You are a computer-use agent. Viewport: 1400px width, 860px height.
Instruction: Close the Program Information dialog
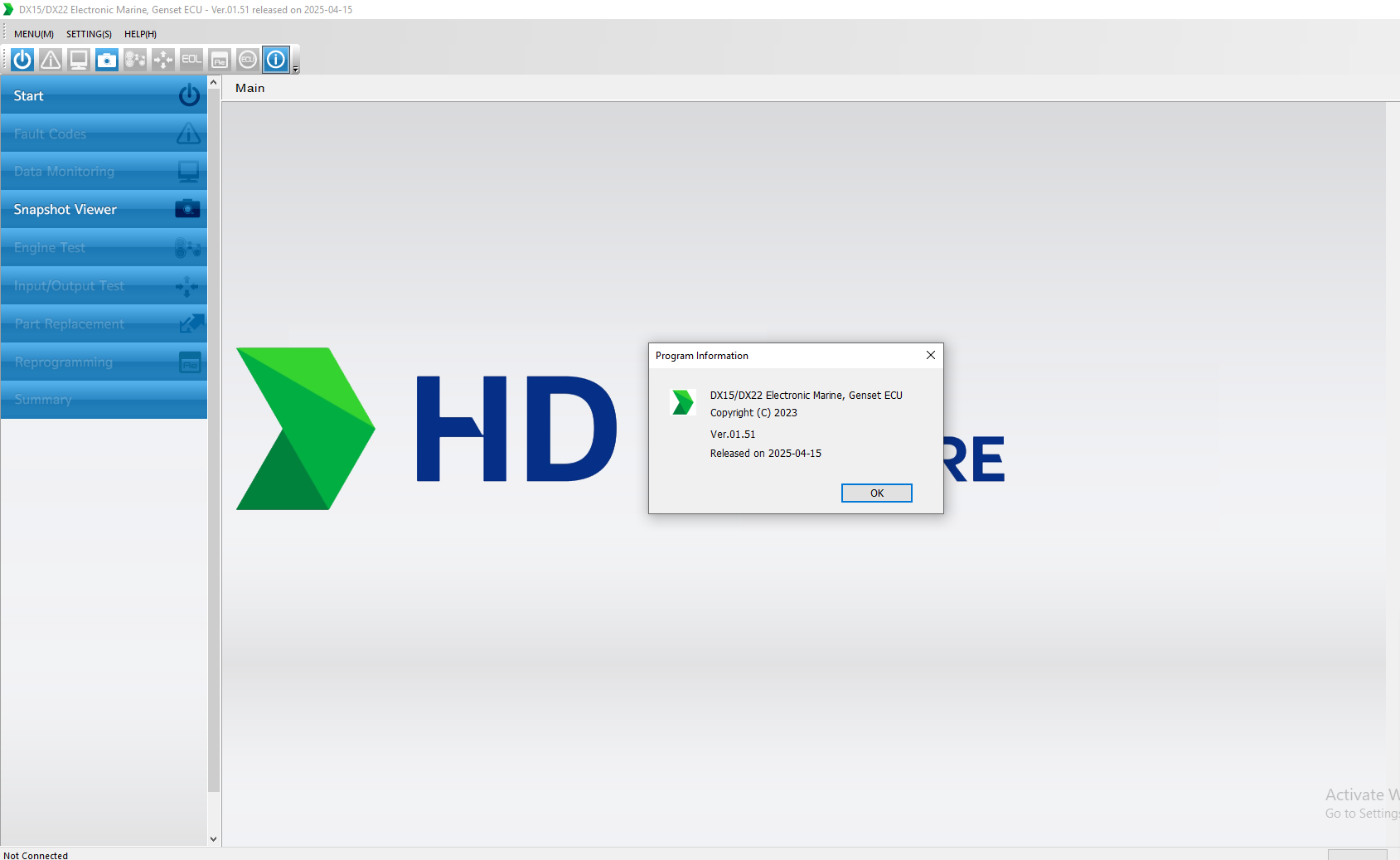(x=931, y=355)
